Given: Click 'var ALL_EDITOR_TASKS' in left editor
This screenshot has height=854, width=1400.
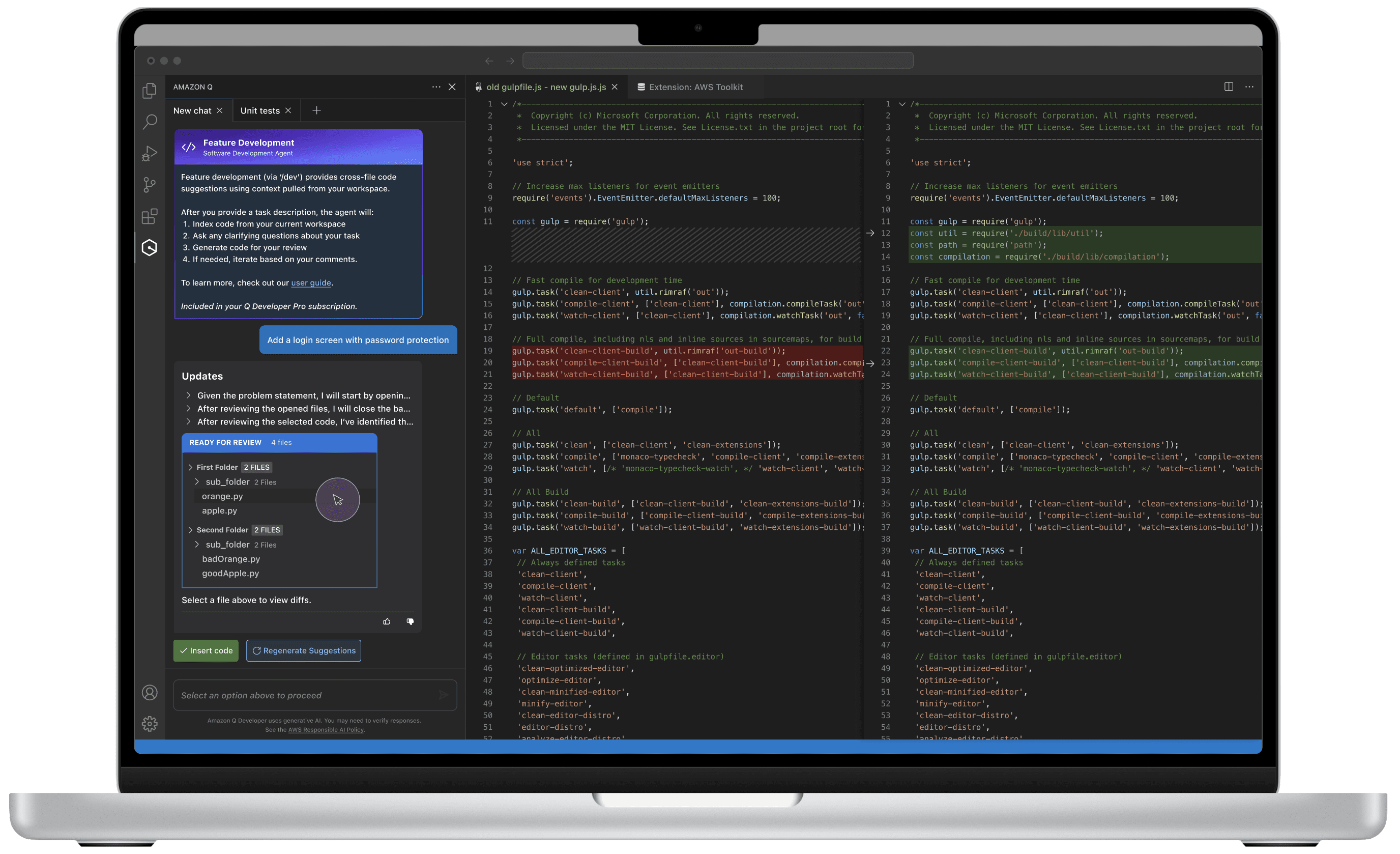Looking at the screenshot, I should (x=568, y=550).
